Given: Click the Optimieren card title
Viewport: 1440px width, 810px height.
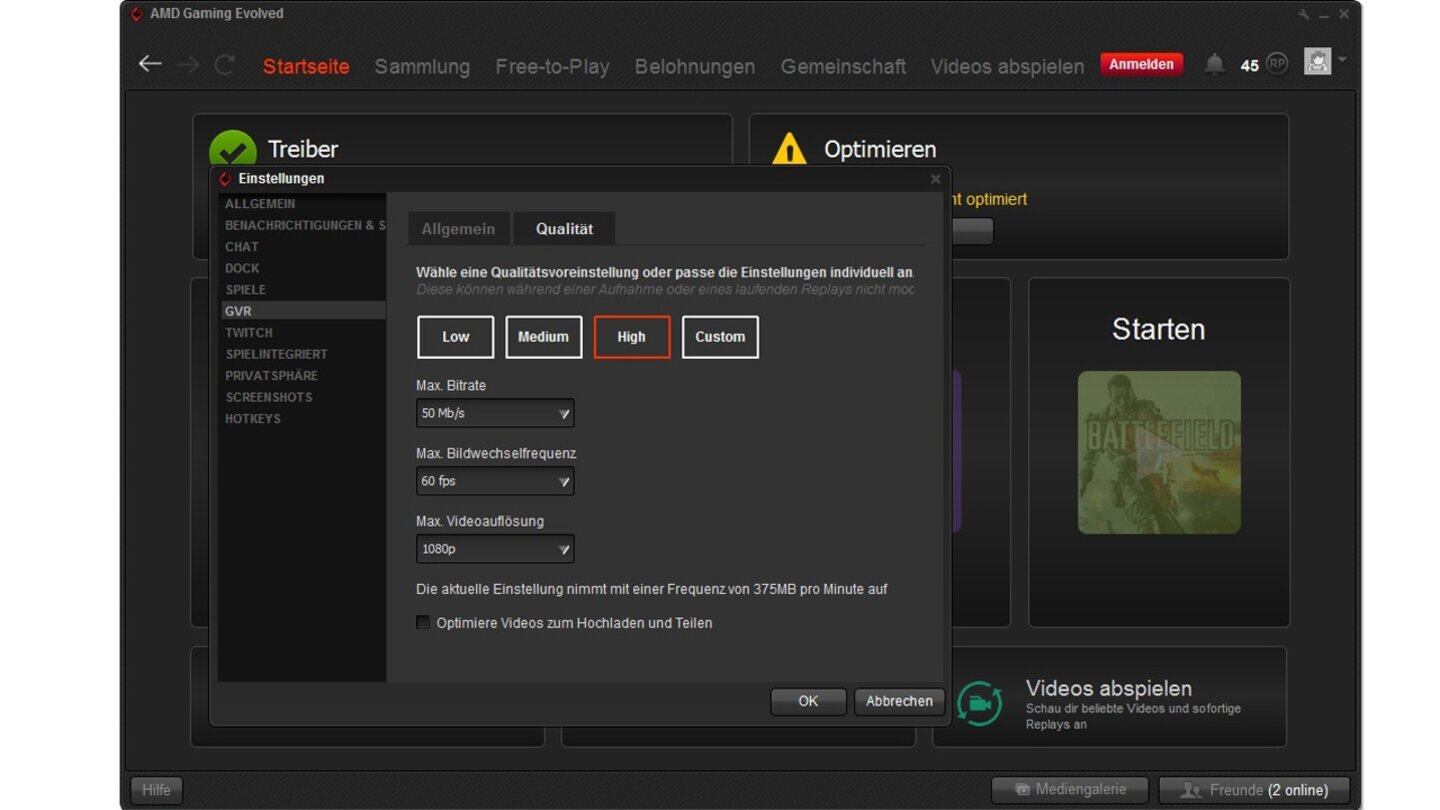Looking at the screenshot, I should (880, 150).
